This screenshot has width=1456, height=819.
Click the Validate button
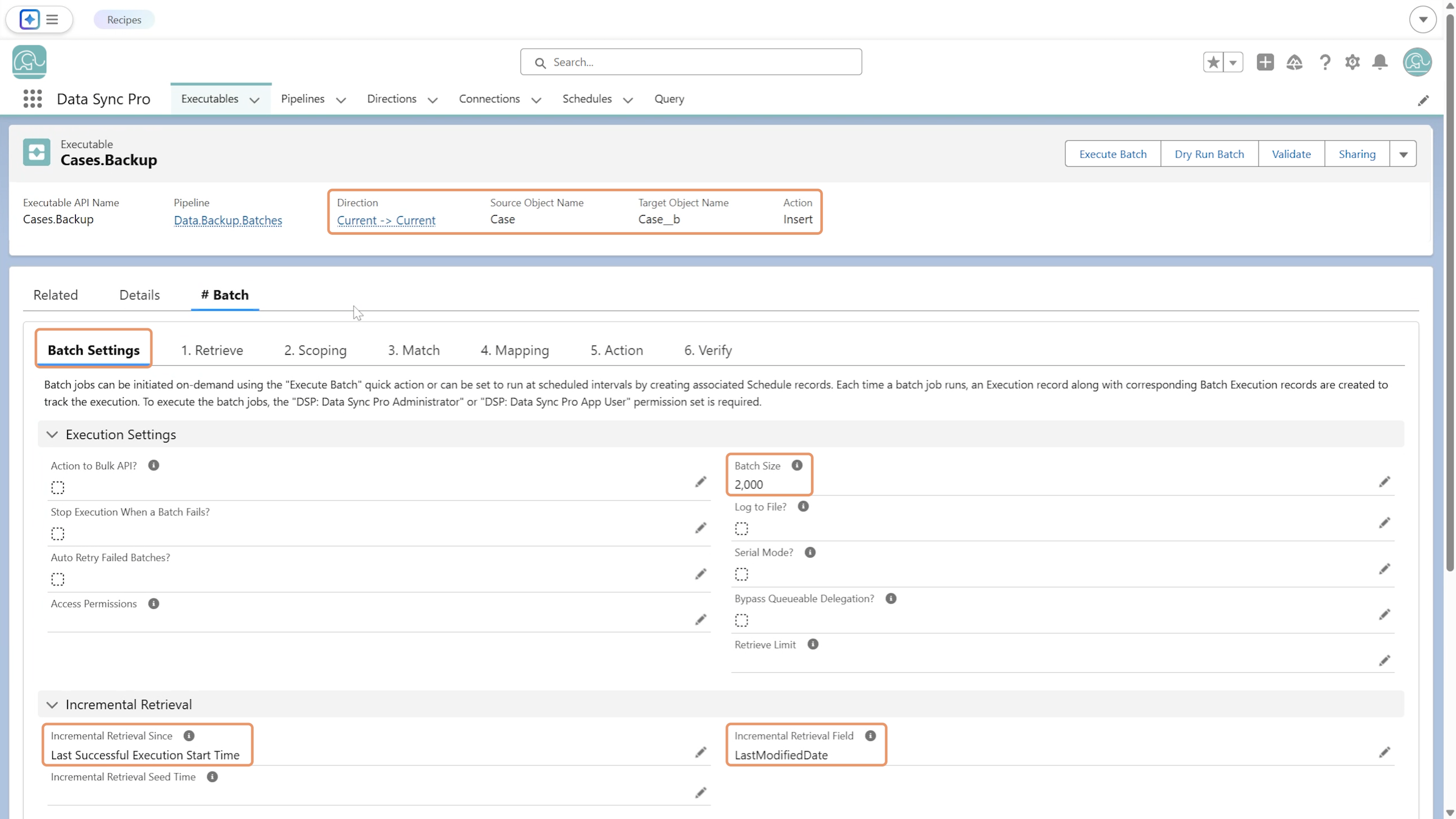pos(1291,154)
